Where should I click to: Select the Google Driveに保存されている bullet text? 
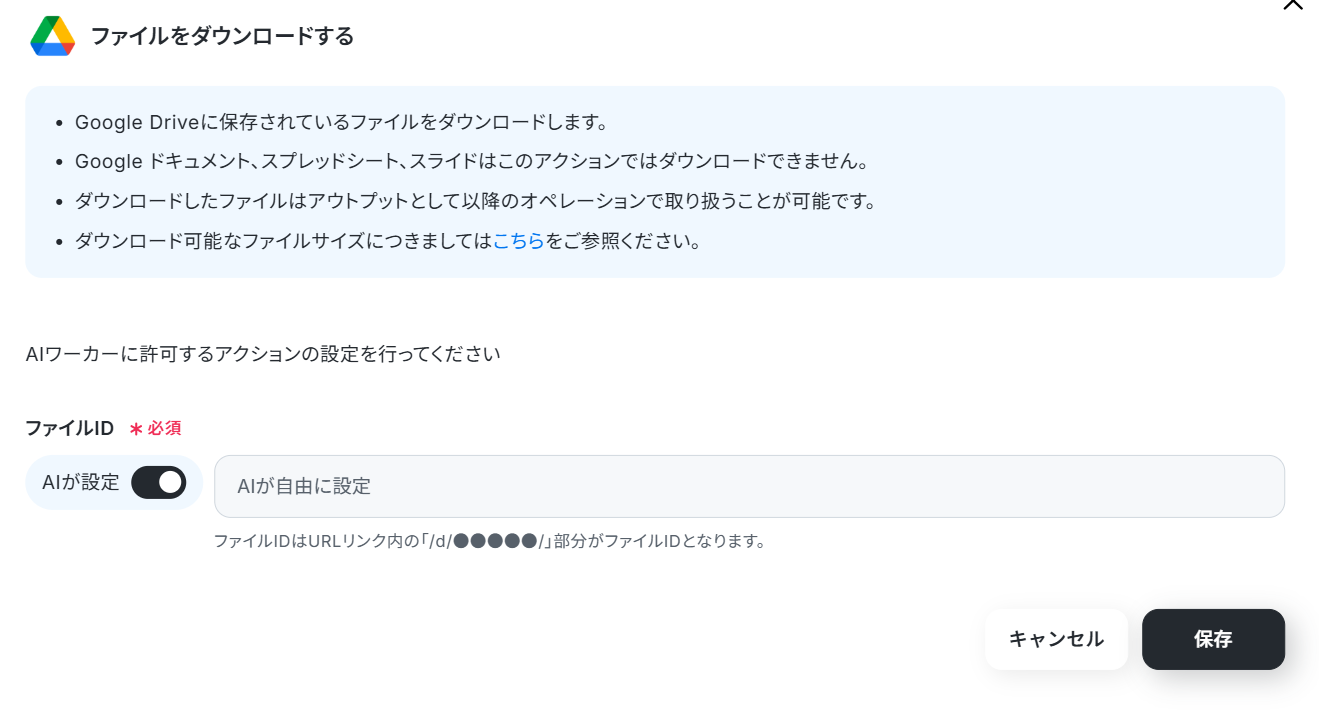click(x=342, y=123)
